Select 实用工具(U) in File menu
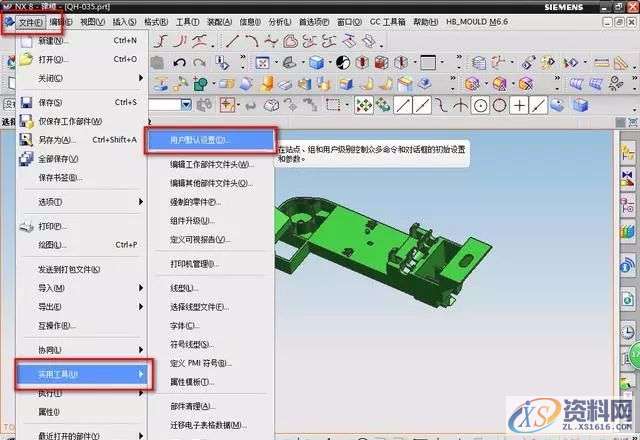 [x=84, y=374]
